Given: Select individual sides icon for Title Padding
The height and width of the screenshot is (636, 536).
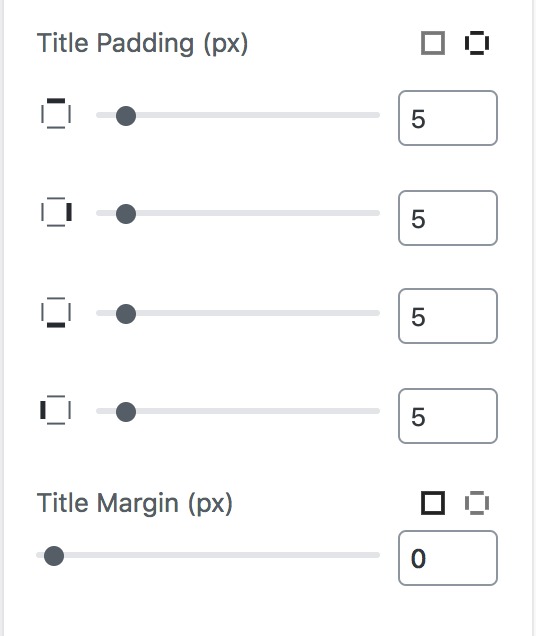Looking at the screenshot, I should click(x=476, y=43).
